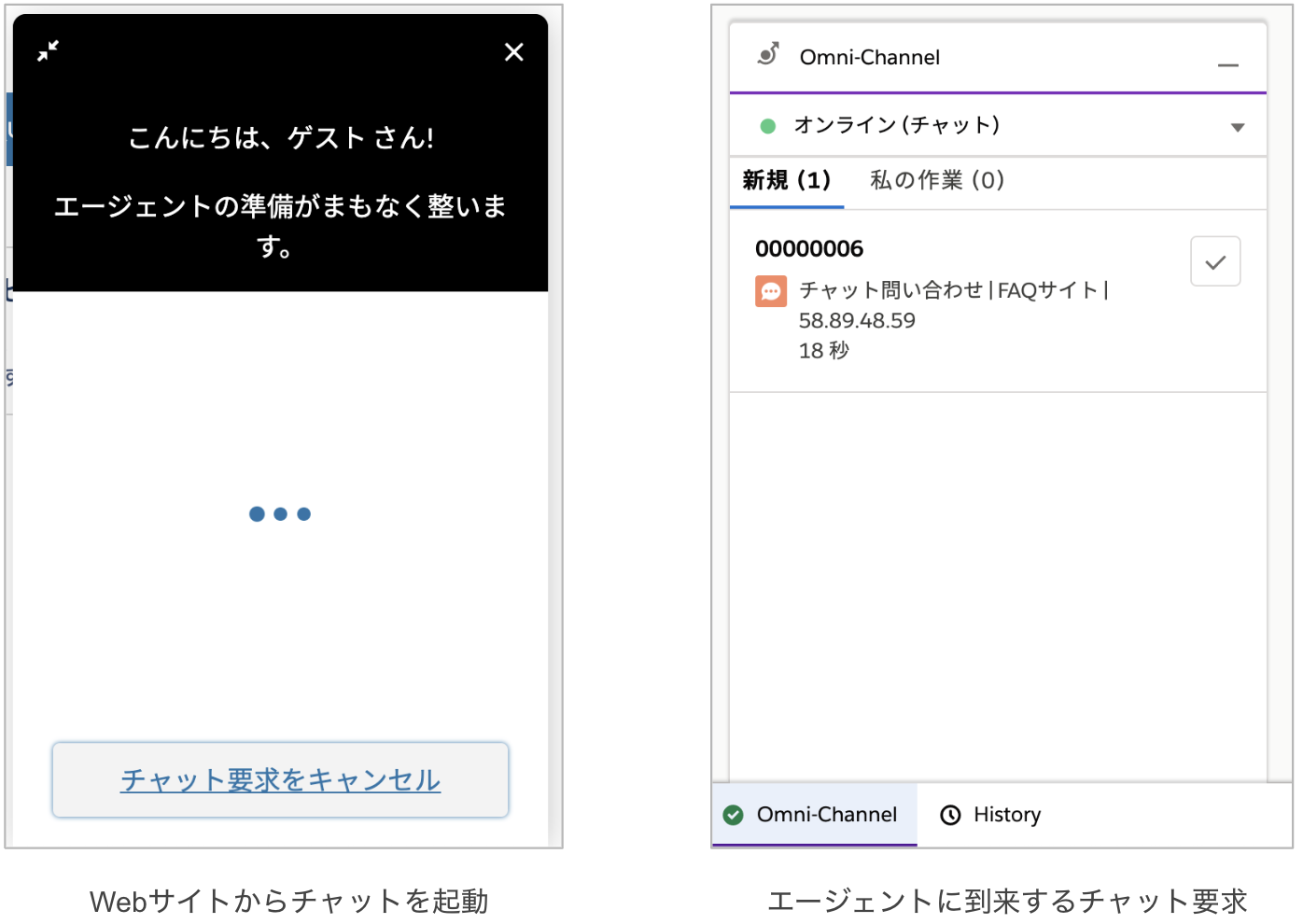Click the History clock icon
The width and height of the screenshot is (1303, 924).
click(950, 816)
